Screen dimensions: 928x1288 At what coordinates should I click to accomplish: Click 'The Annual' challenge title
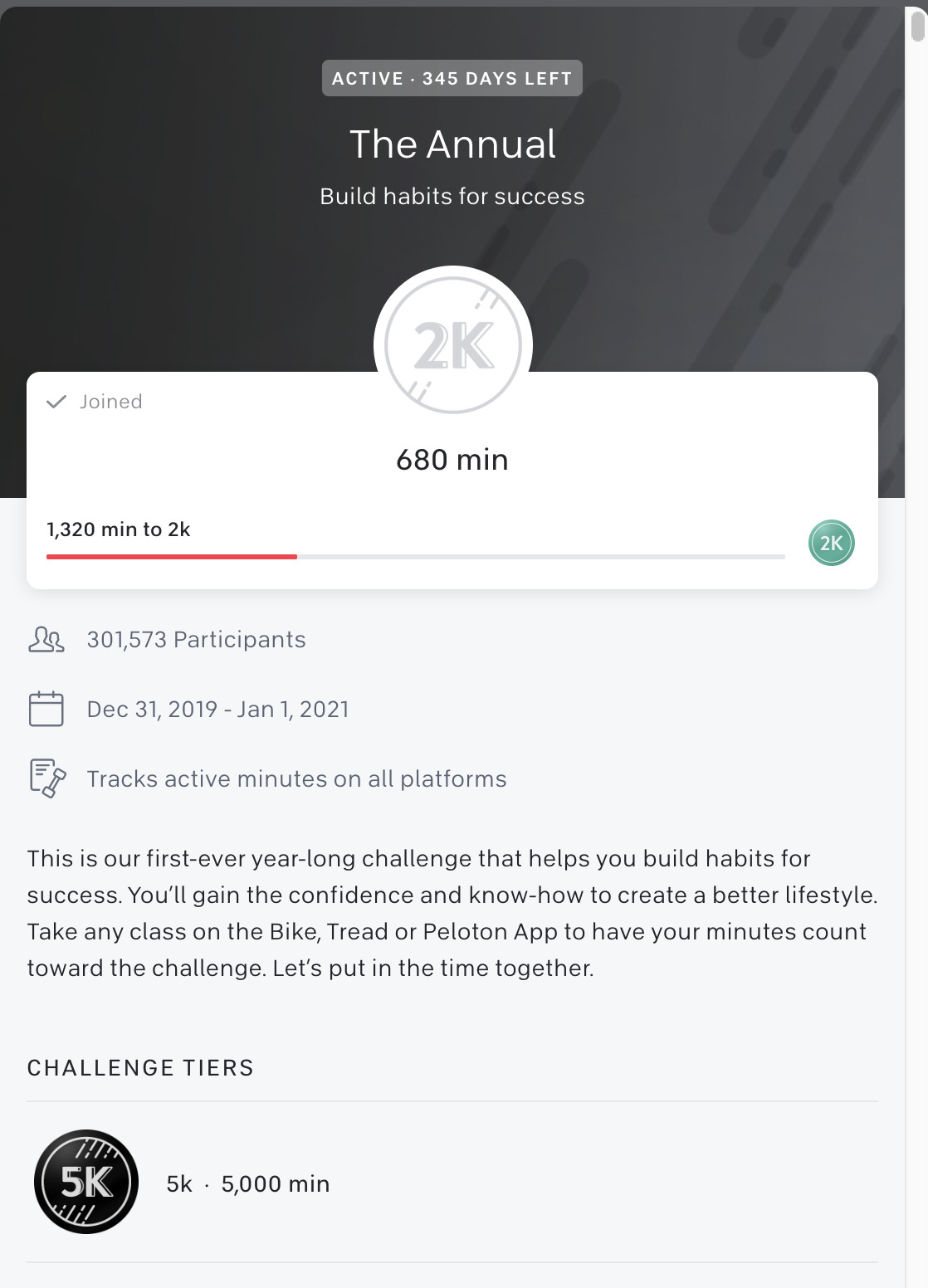[x=452, y=144]
